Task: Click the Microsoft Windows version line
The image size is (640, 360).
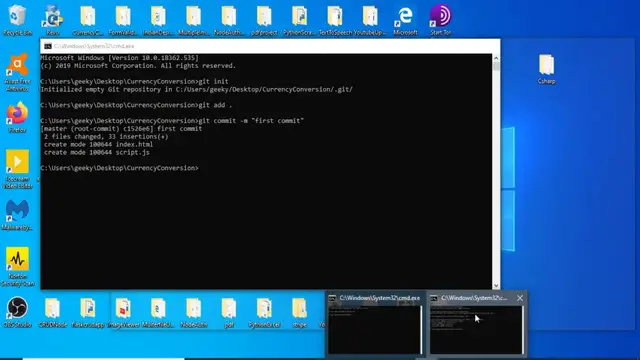Action: click(120, 58)
